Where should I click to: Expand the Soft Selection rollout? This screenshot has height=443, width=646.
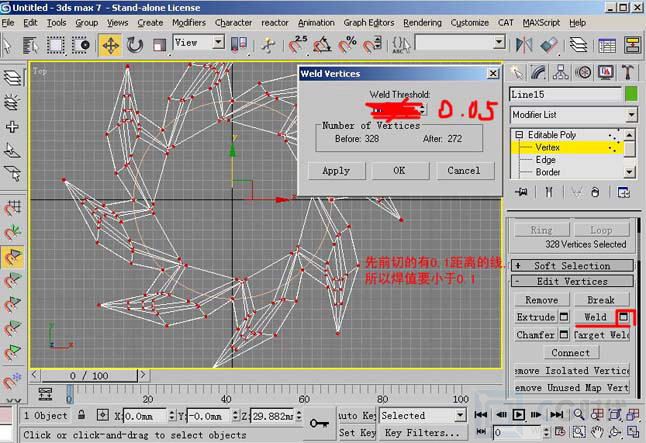tap(572, 266)
